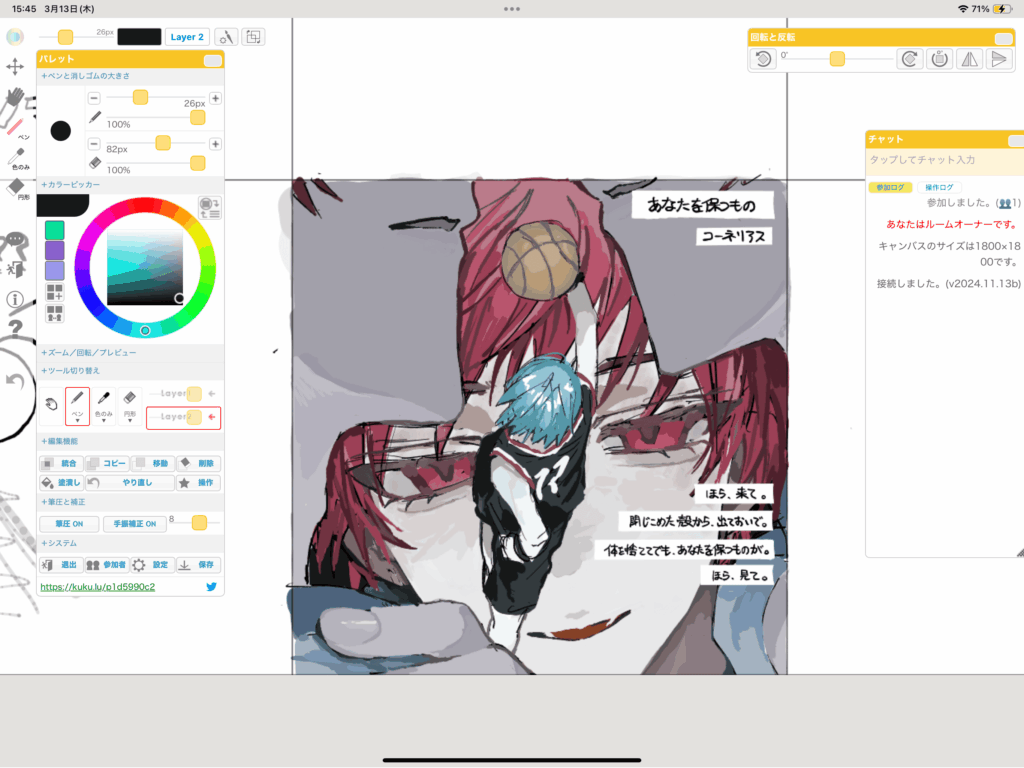
Task: Toggle 筆圧 ON pressure setting
Action: point(69,524)
